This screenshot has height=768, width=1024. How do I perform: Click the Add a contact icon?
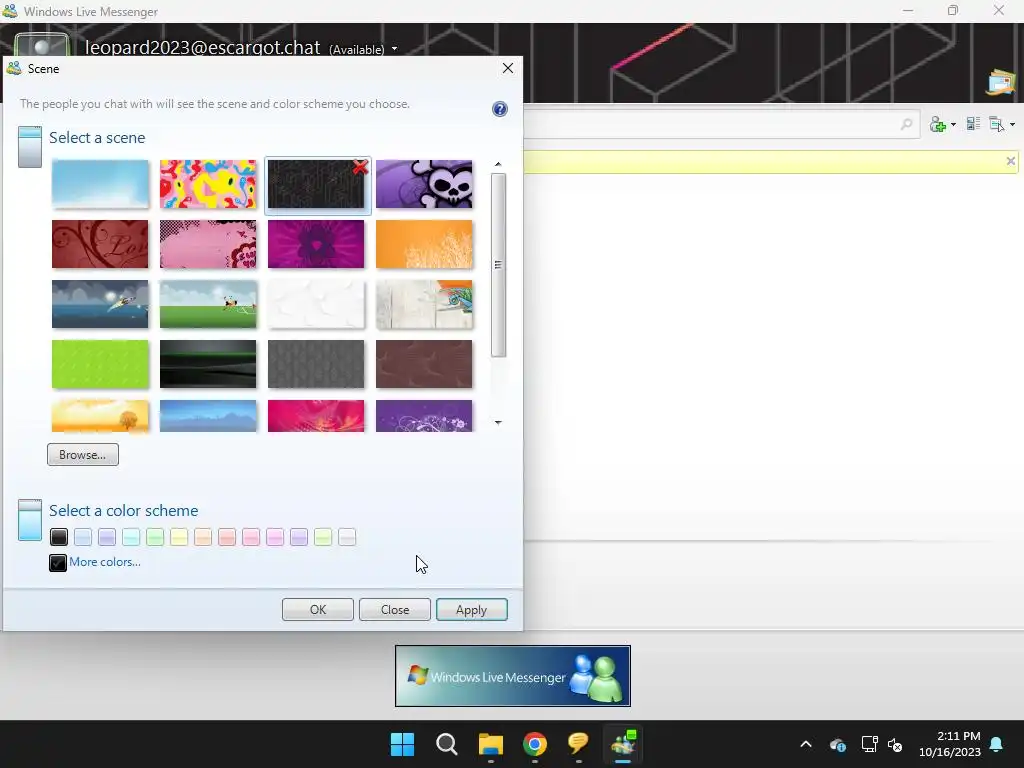click(x=938, y=124)
